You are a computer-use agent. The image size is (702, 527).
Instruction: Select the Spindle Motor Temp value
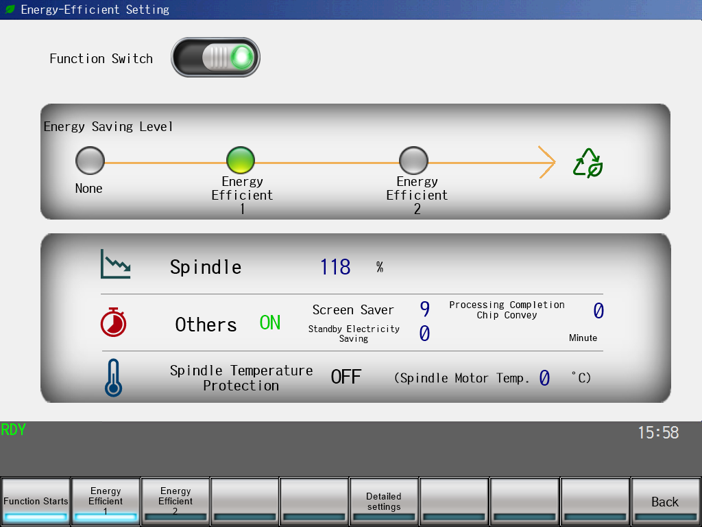point(544,378)
